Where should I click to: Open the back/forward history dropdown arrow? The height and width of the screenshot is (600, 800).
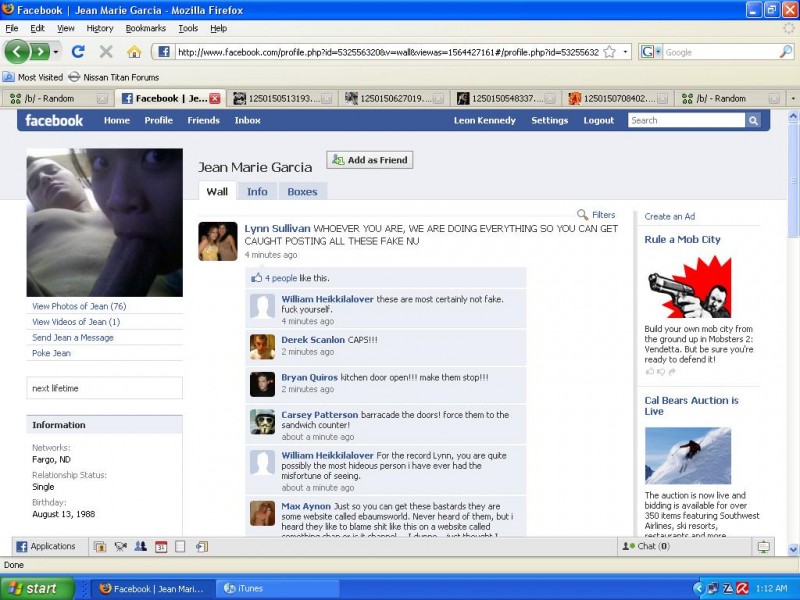(x=56, y=52)
